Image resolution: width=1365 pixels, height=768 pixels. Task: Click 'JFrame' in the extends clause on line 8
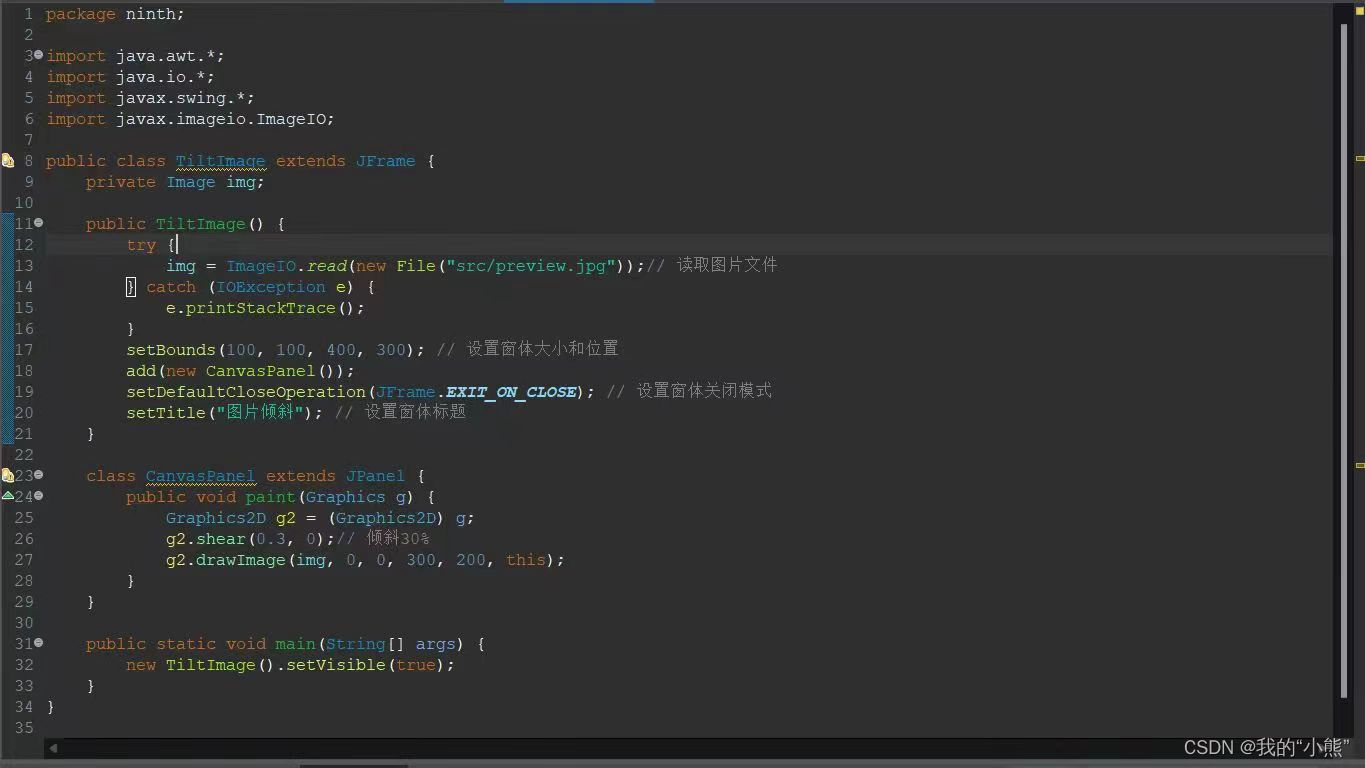(385, 161)
